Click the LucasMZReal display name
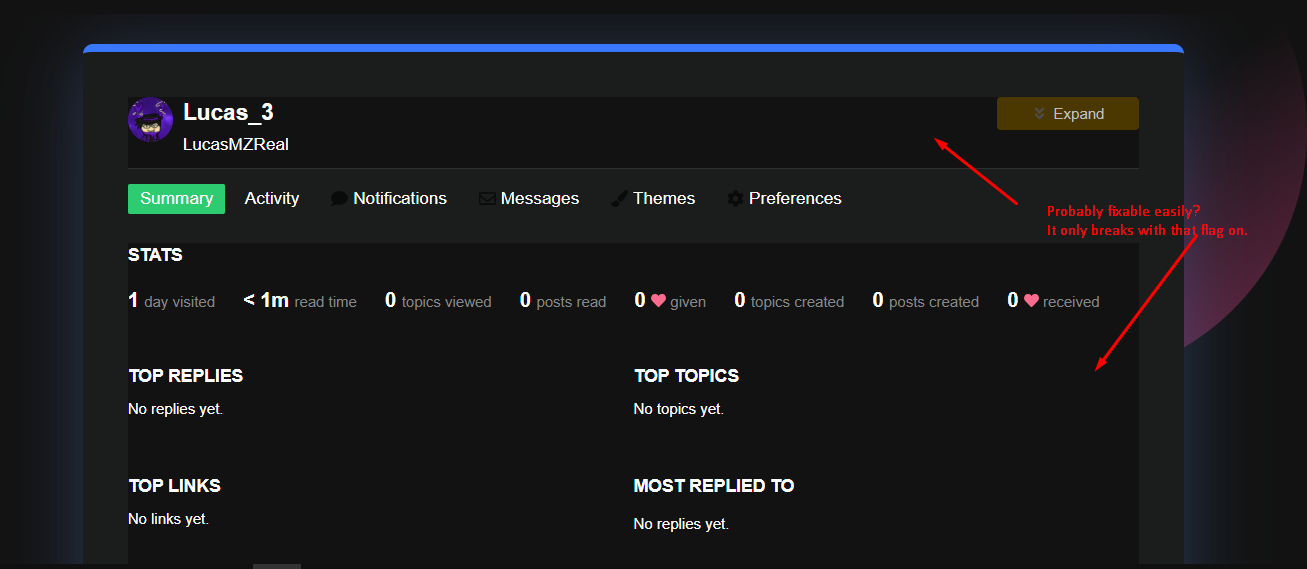1307x569 pixels. [236, 144]
